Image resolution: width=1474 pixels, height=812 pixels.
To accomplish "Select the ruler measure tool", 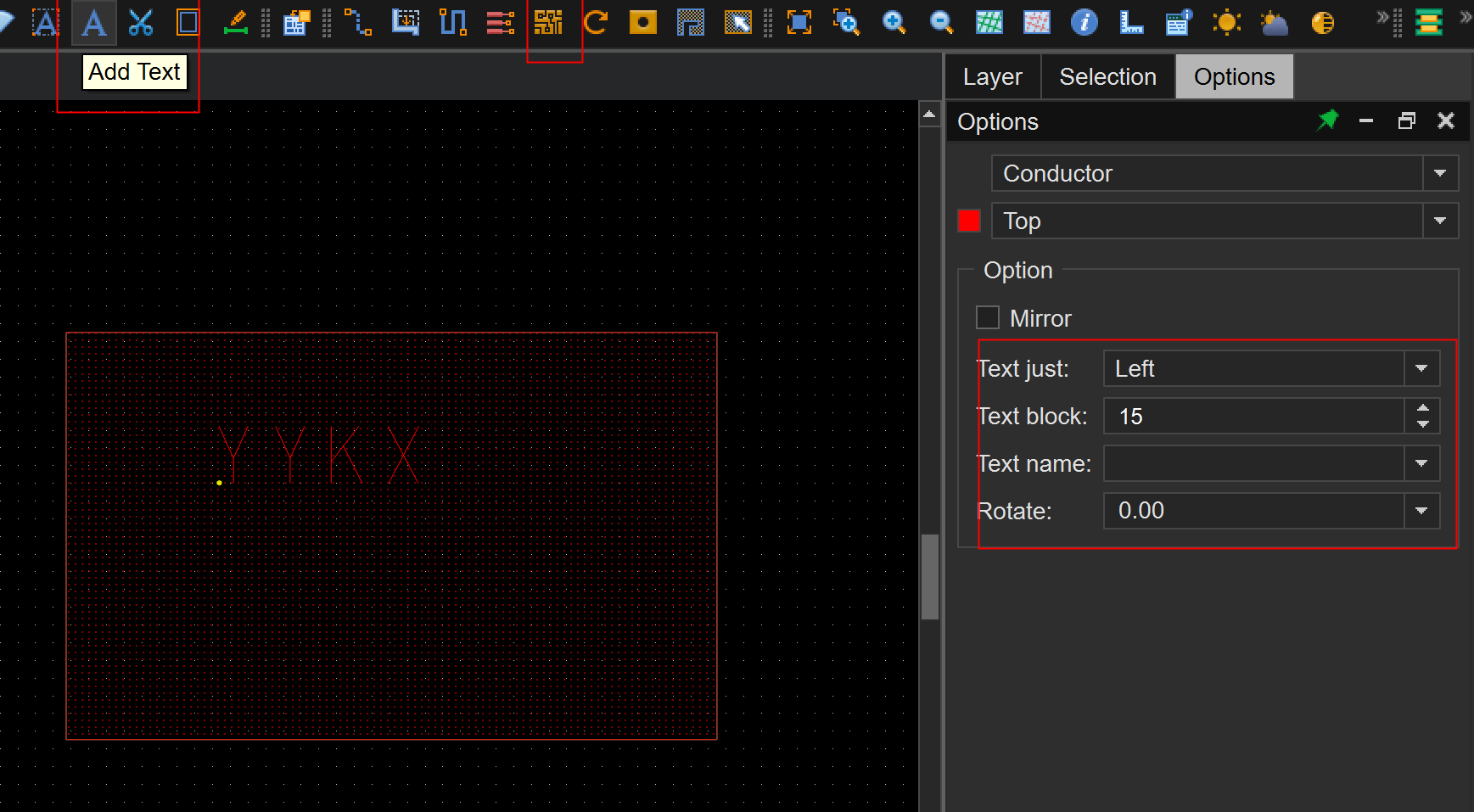I will 1131,23.
